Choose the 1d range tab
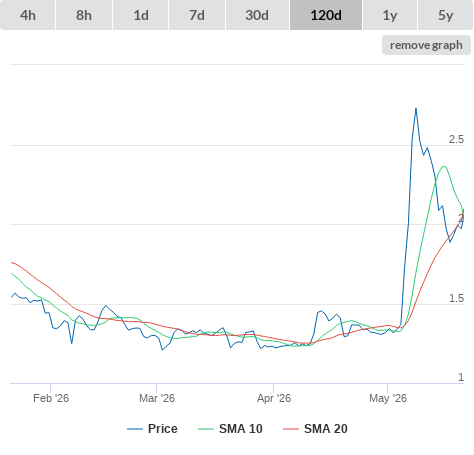The width and height of the screenshot is (474, 455). 141,15
